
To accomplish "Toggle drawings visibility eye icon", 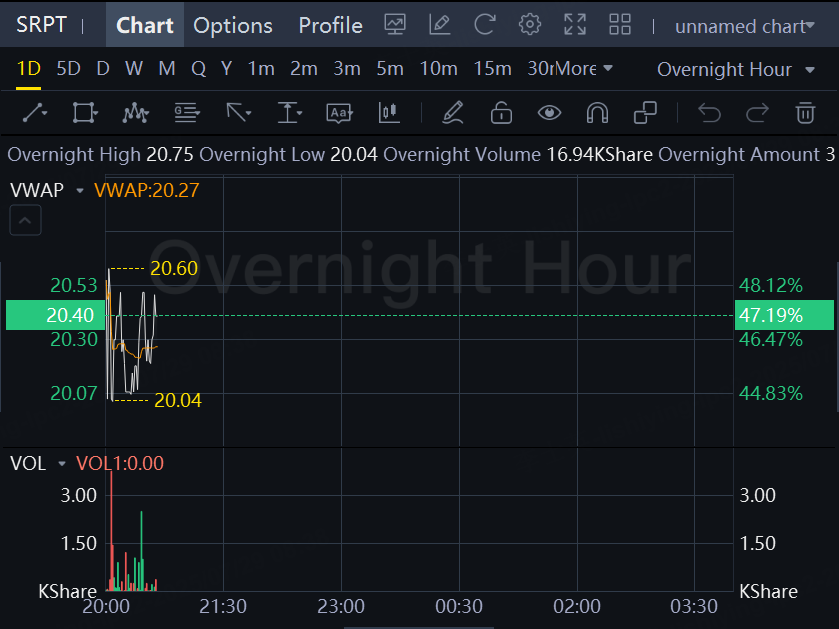I will 550,113.
